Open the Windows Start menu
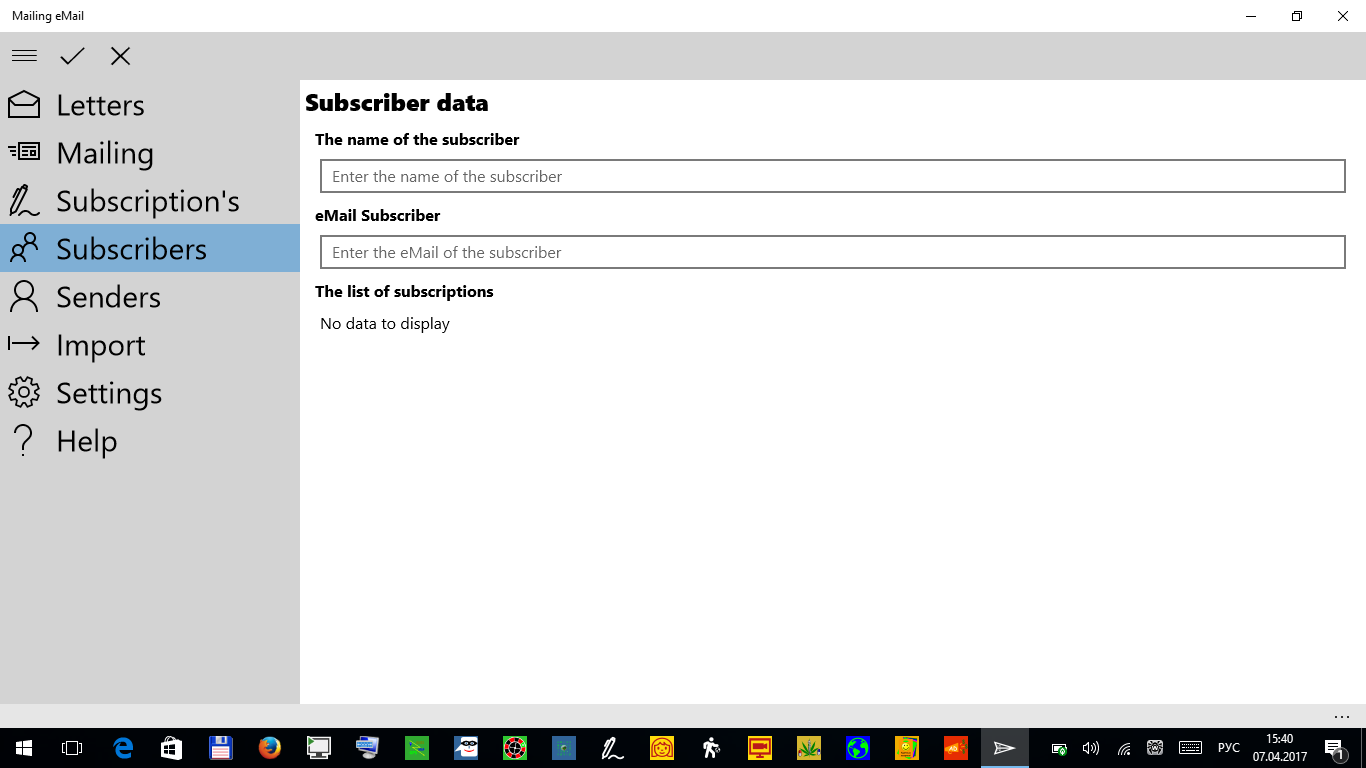This screenshot has height=768, width=1366. (24, 748)
